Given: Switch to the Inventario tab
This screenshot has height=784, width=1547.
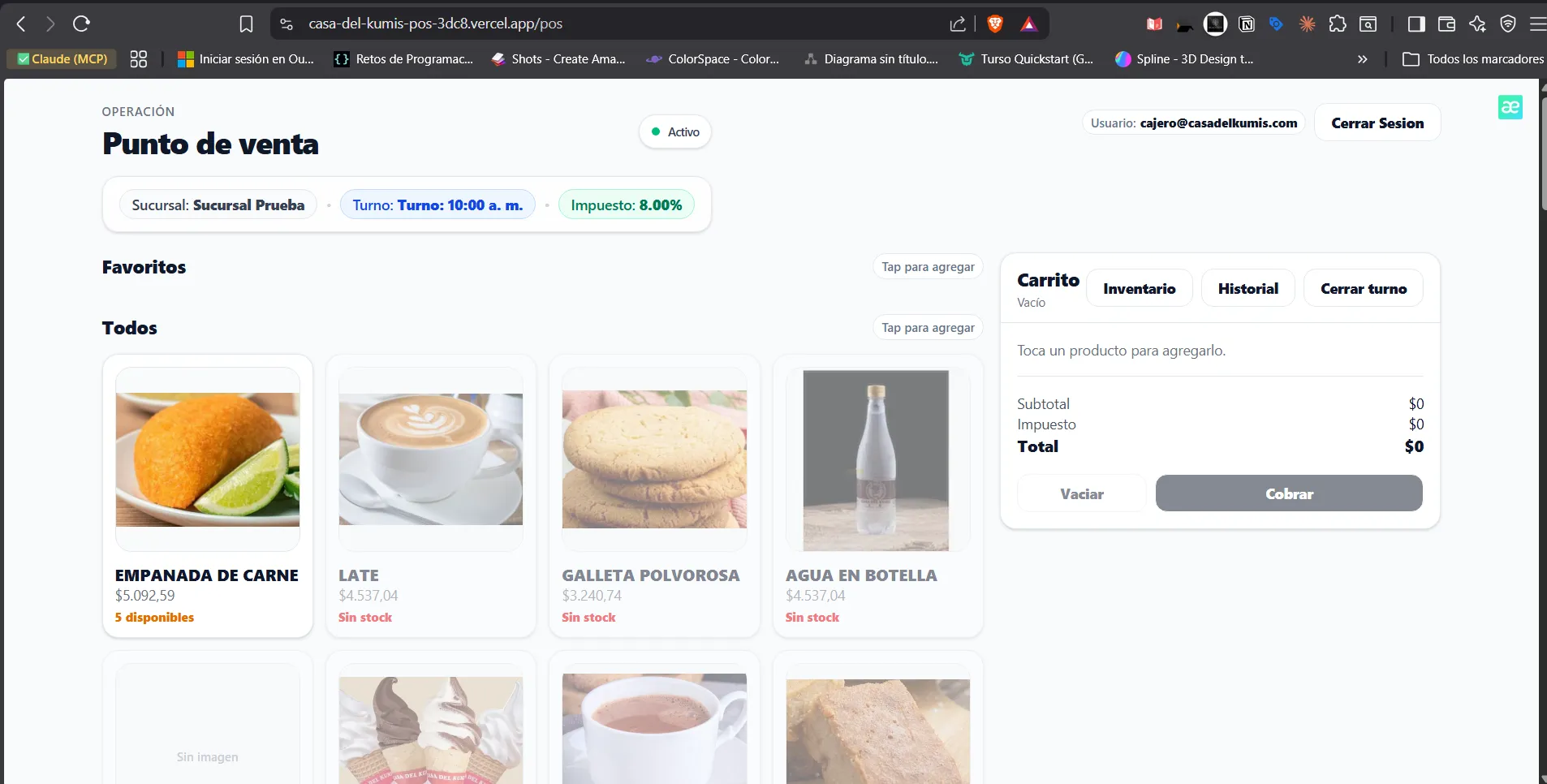Looking at the screenshot, I should click(1140, 288).
